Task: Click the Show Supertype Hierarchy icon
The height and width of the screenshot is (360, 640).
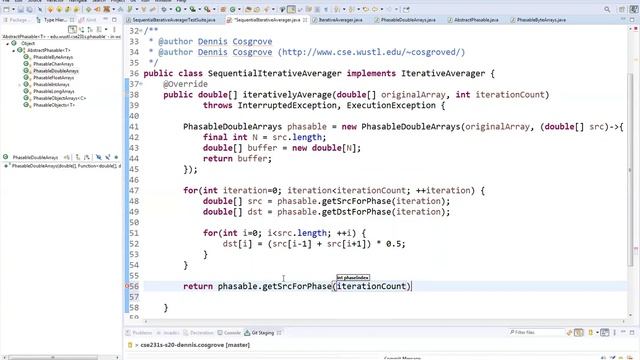Action: (81, 29)
